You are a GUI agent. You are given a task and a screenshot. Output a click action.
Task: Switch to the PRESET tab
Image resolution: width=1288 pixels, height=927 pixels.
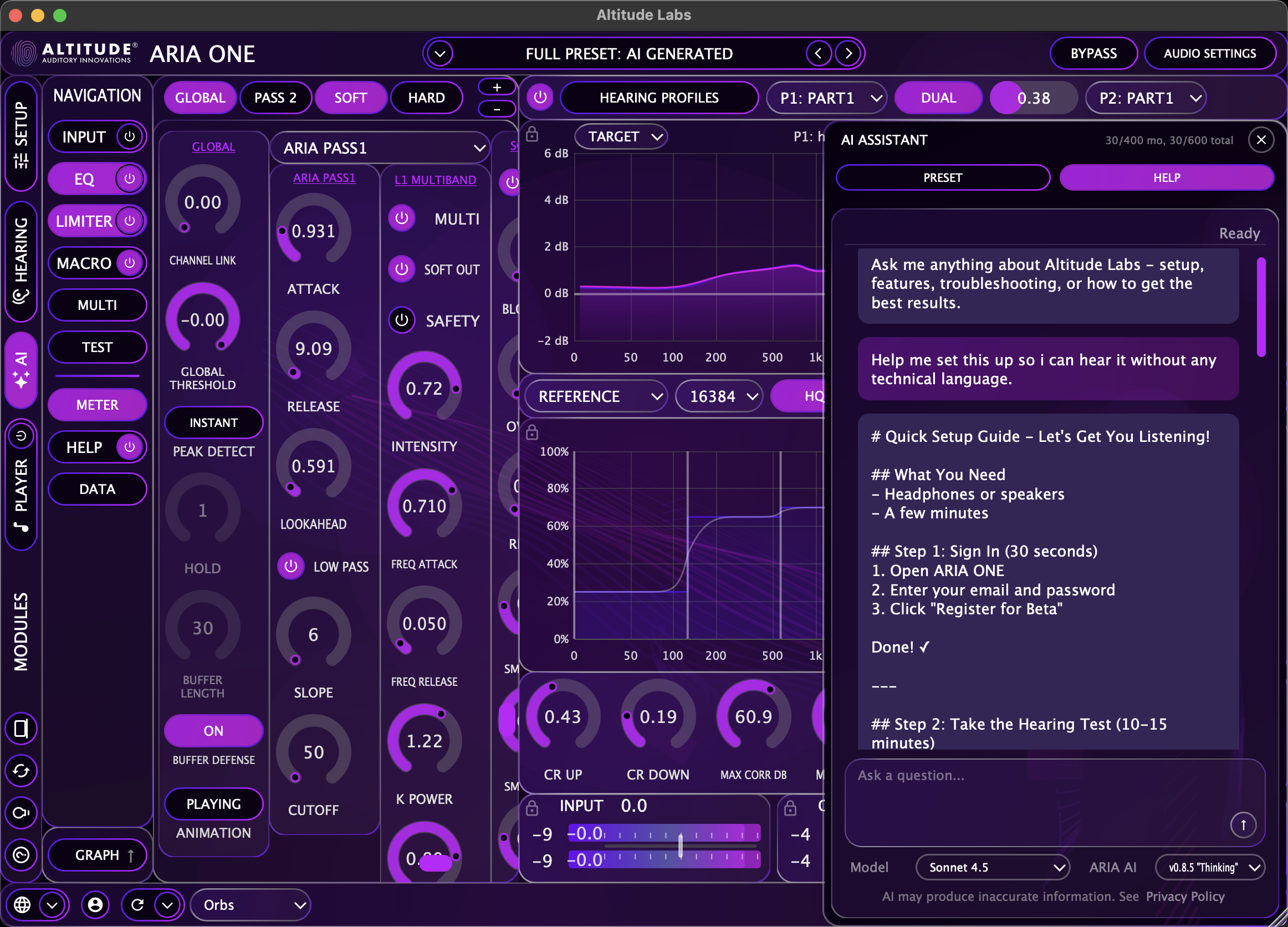click(942, 178)
